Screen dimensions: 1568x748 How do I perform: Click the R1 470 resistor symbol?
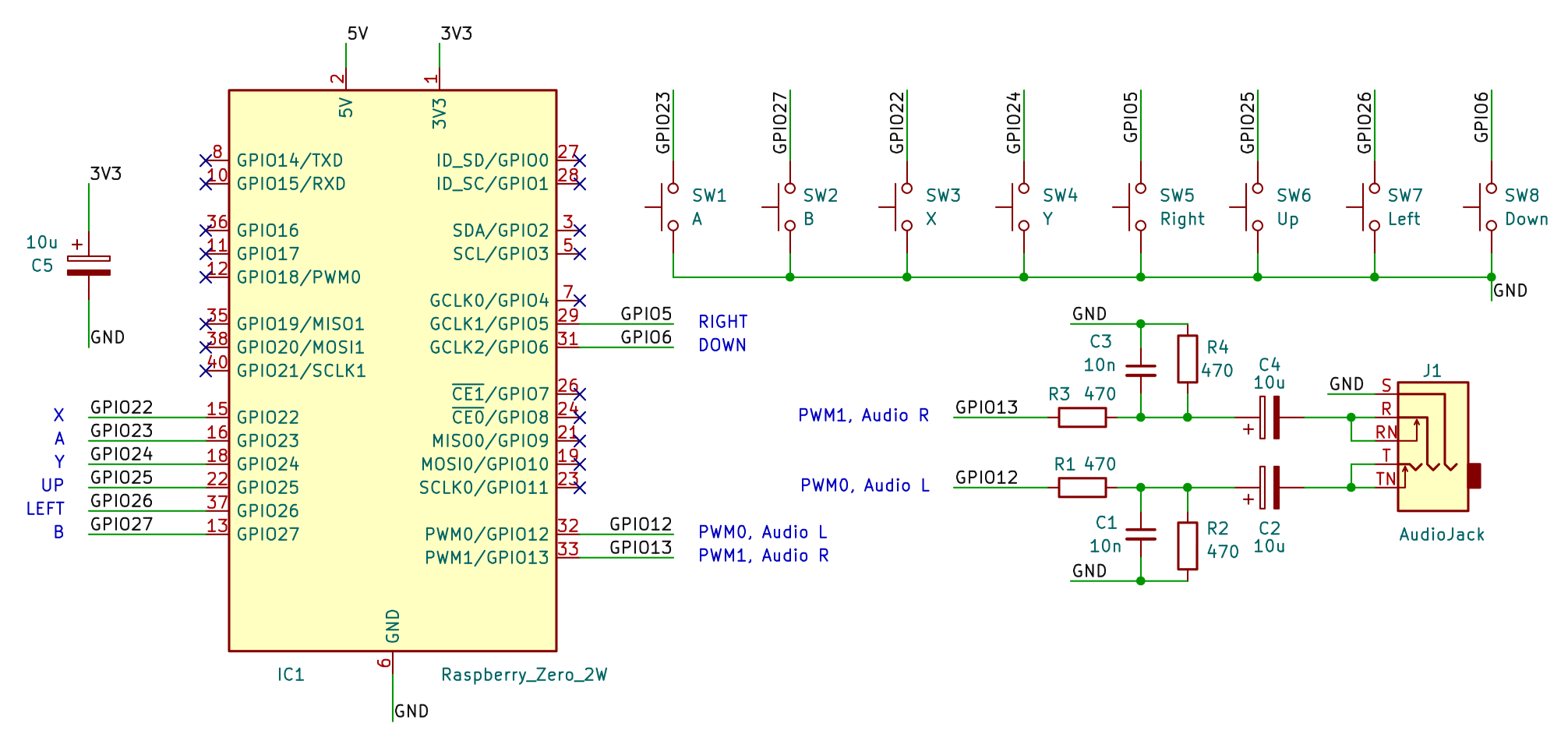tap(1082, 488)
